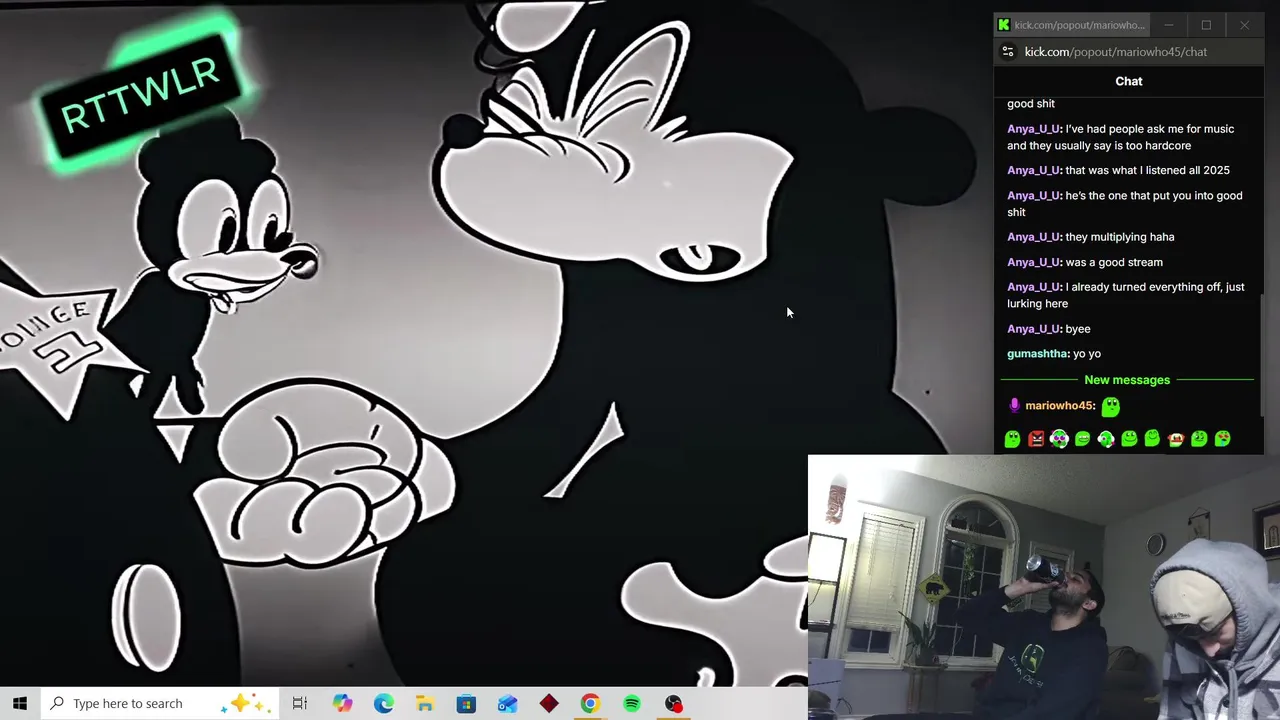Click the 'yo yo' message text
1280x720 pixels.
coord(1087,354)
